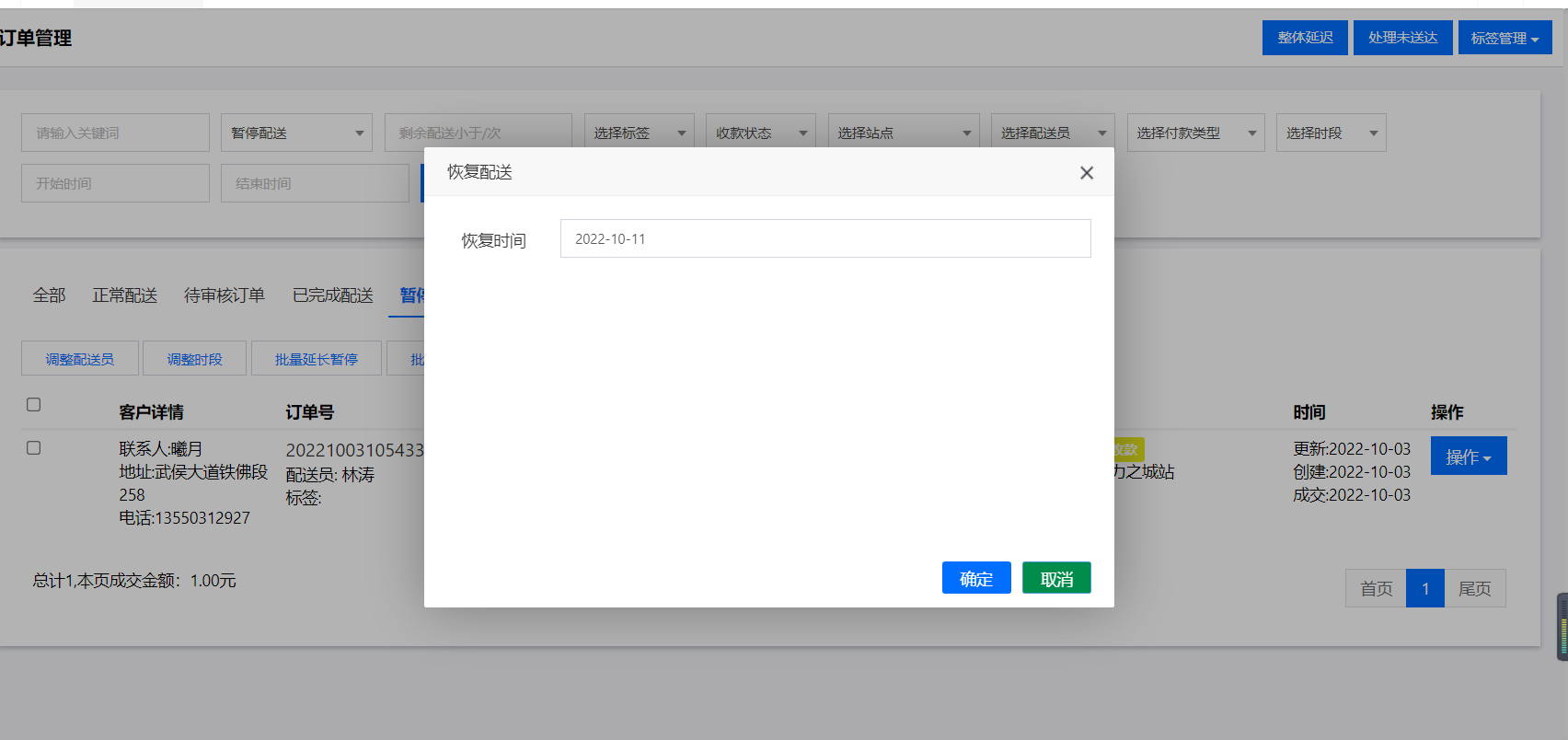Open the 标签管理 dropdown button
1568x740 pixels.
click(1504, 38)
